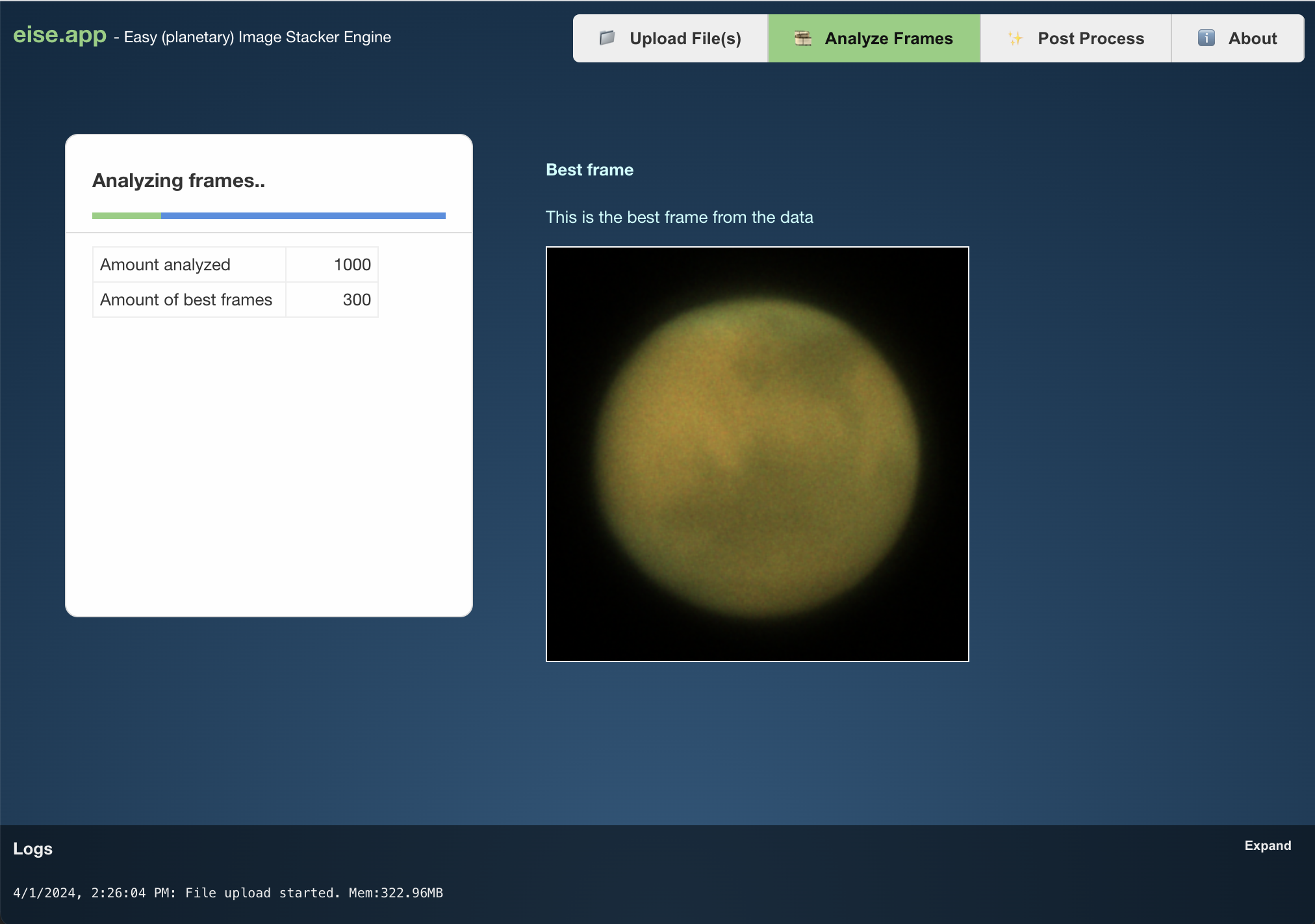Click the folder icon on Upload File(s)

607,38
